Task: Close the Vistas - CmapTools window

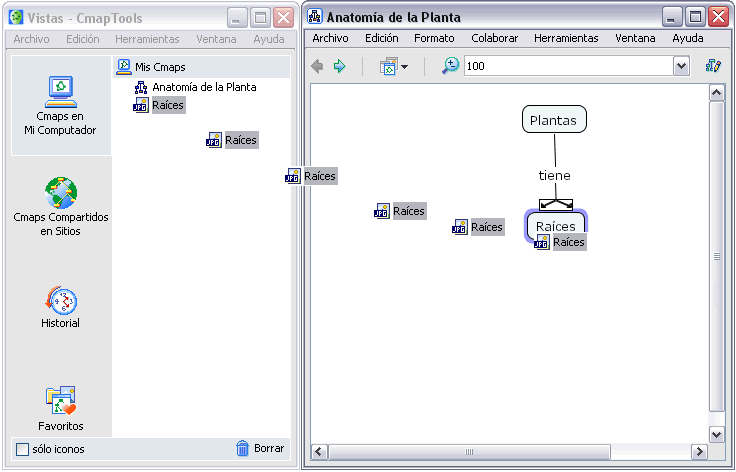Action: (x=284, y=18)
